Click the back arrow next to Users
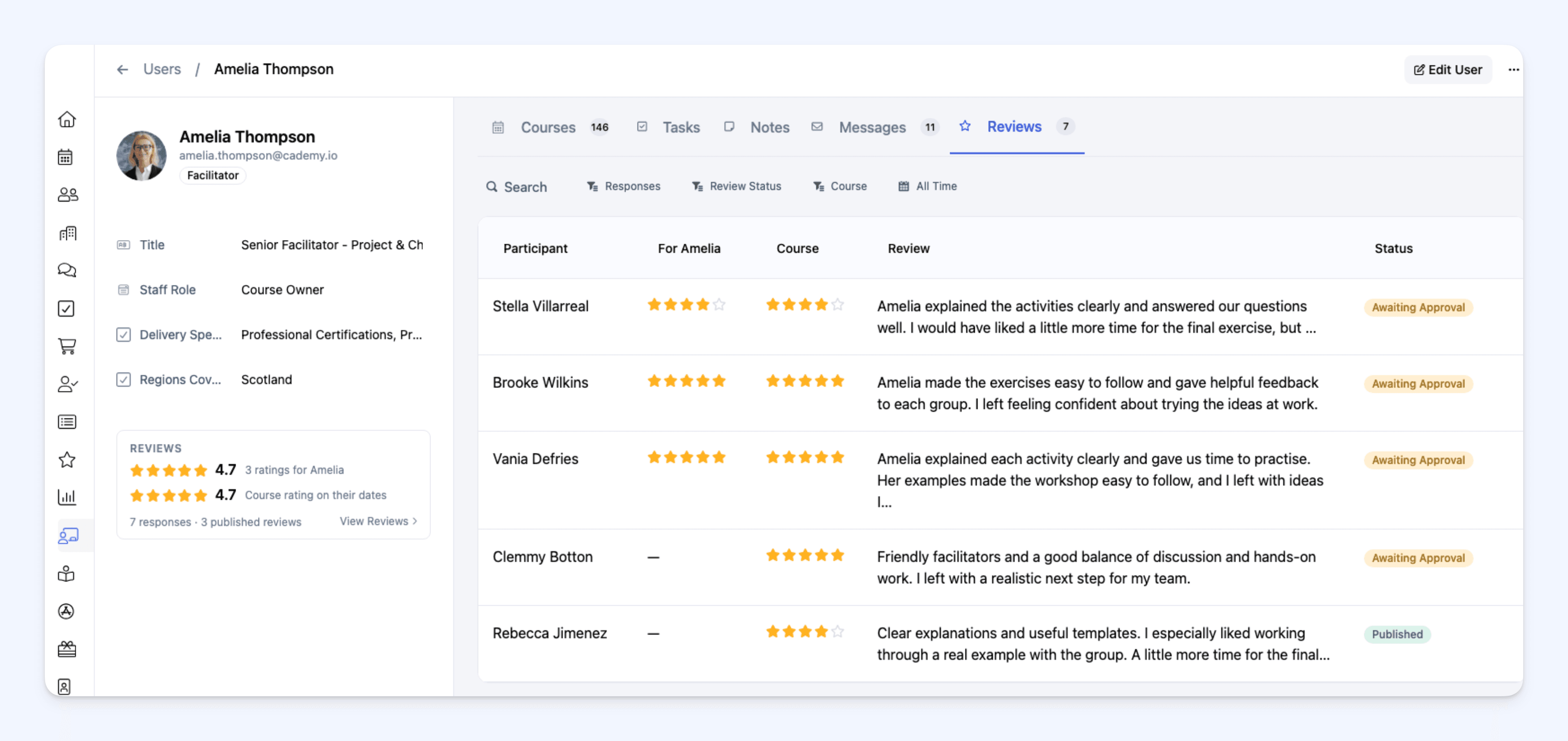Screen dimensions: 1568x741 pos(122,69)
